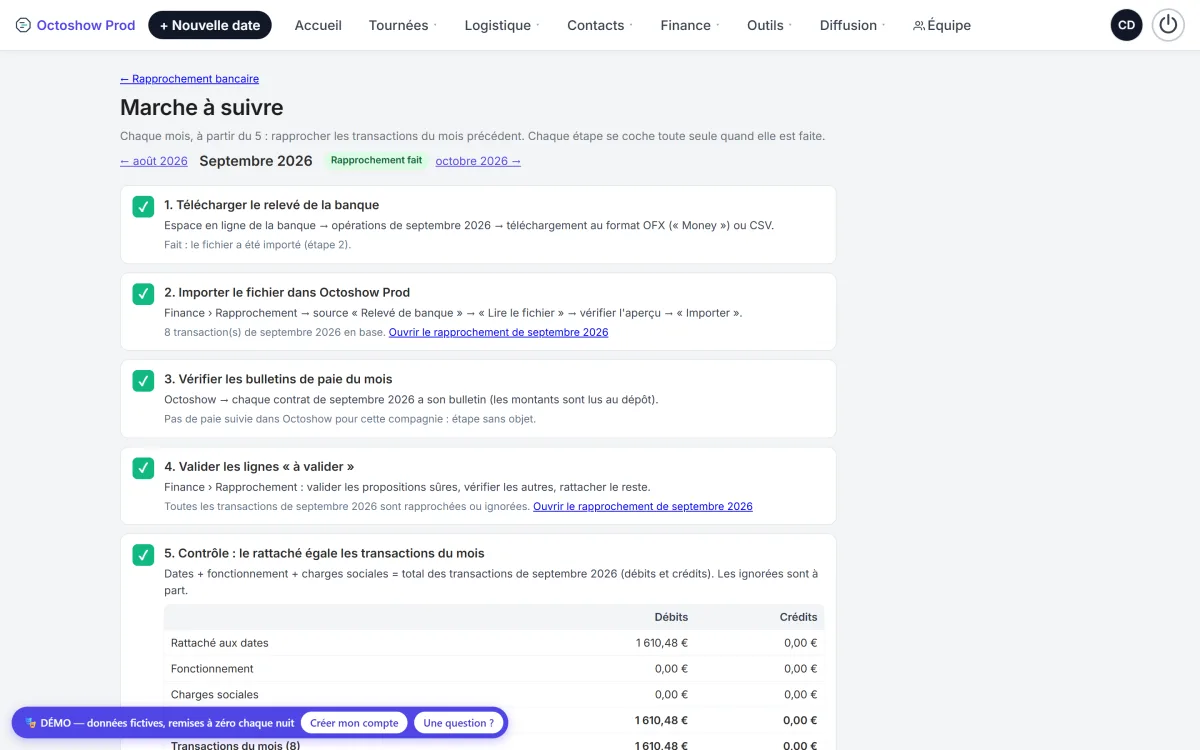Image resolution: width=1200 pixels, height=750 pixels.
Task: Click the Transactions du mois (8) row label
Action: 235,745
